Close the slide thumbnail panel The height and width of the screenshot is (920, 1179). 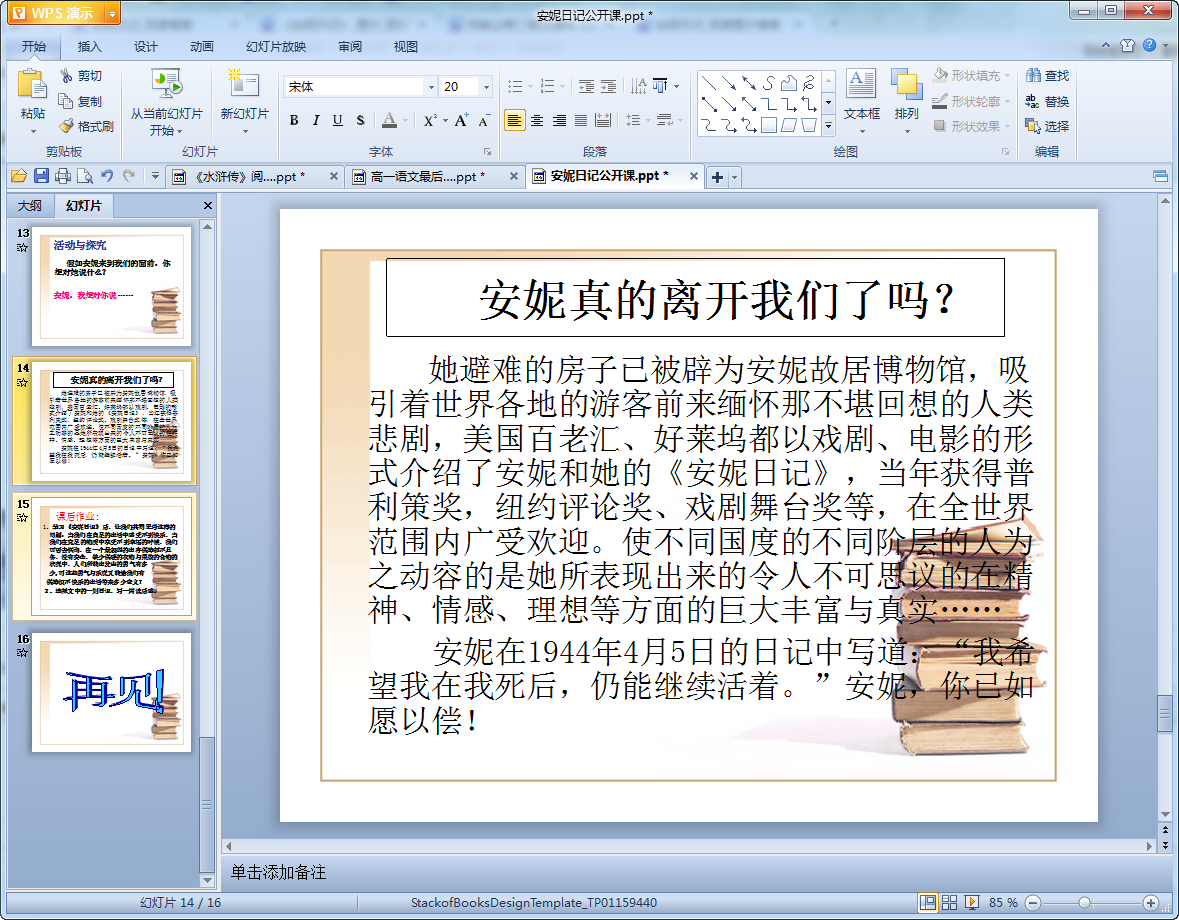208,206
